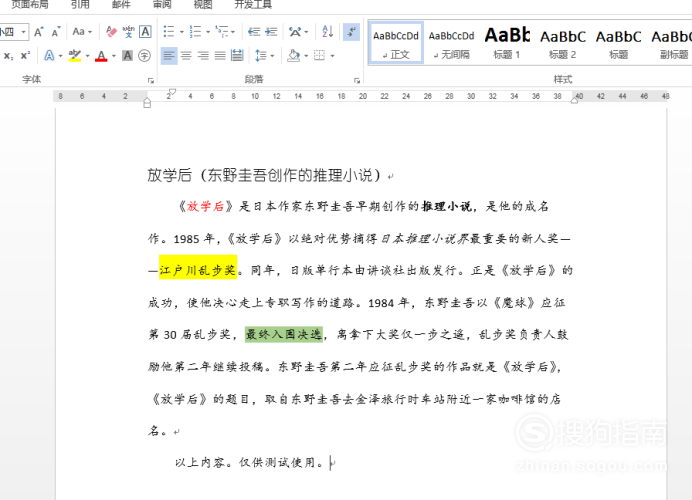The height and width of the screenshot is (500, 692).
Task: Apply borders with the borders icon
Action: pos(320,56)
